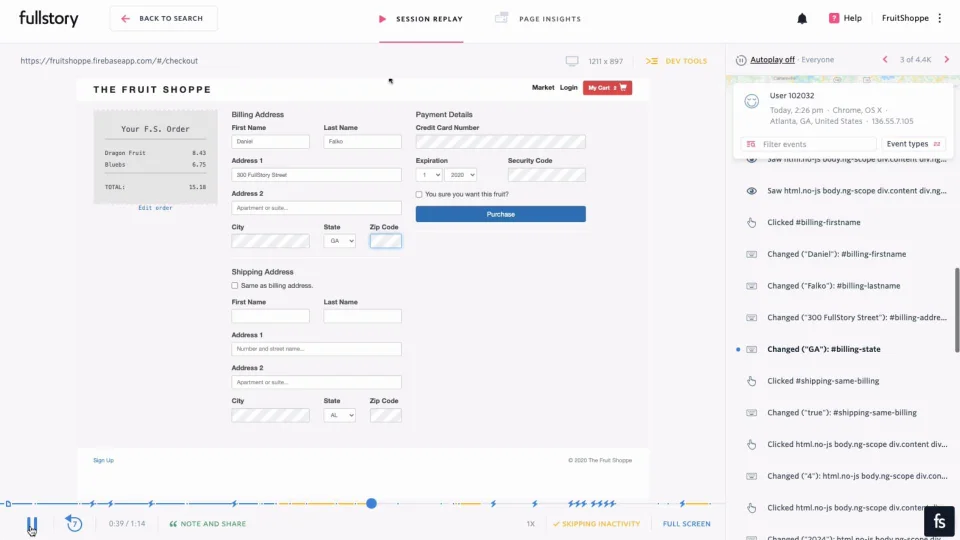Toggle Autoplay off setting
Screen dimensions: 960x540
click(772, 60)
